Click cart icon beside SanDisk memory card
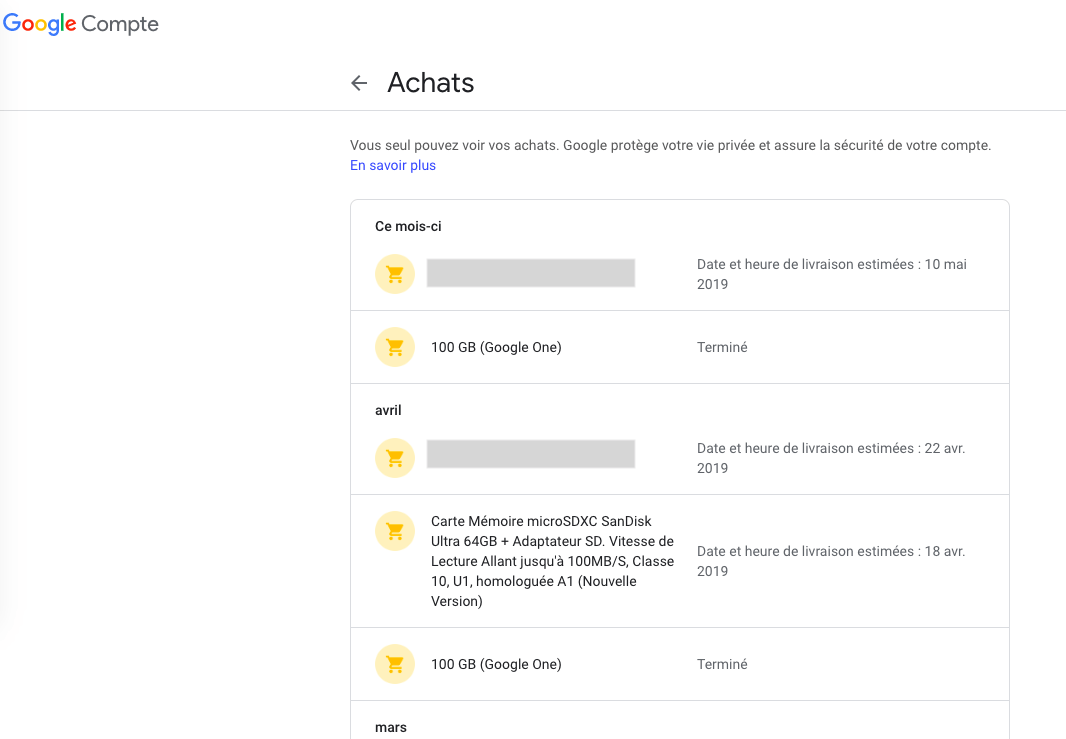Viewport: 1066px width, 739px height. click(395, 531)
